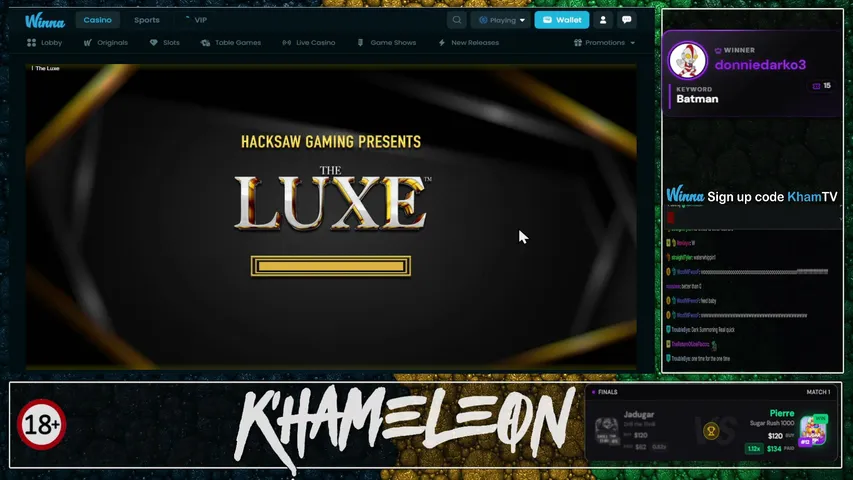853x480 pixels.
Task: Click the Lobby grid icon
Action: (x=32, y=42)
